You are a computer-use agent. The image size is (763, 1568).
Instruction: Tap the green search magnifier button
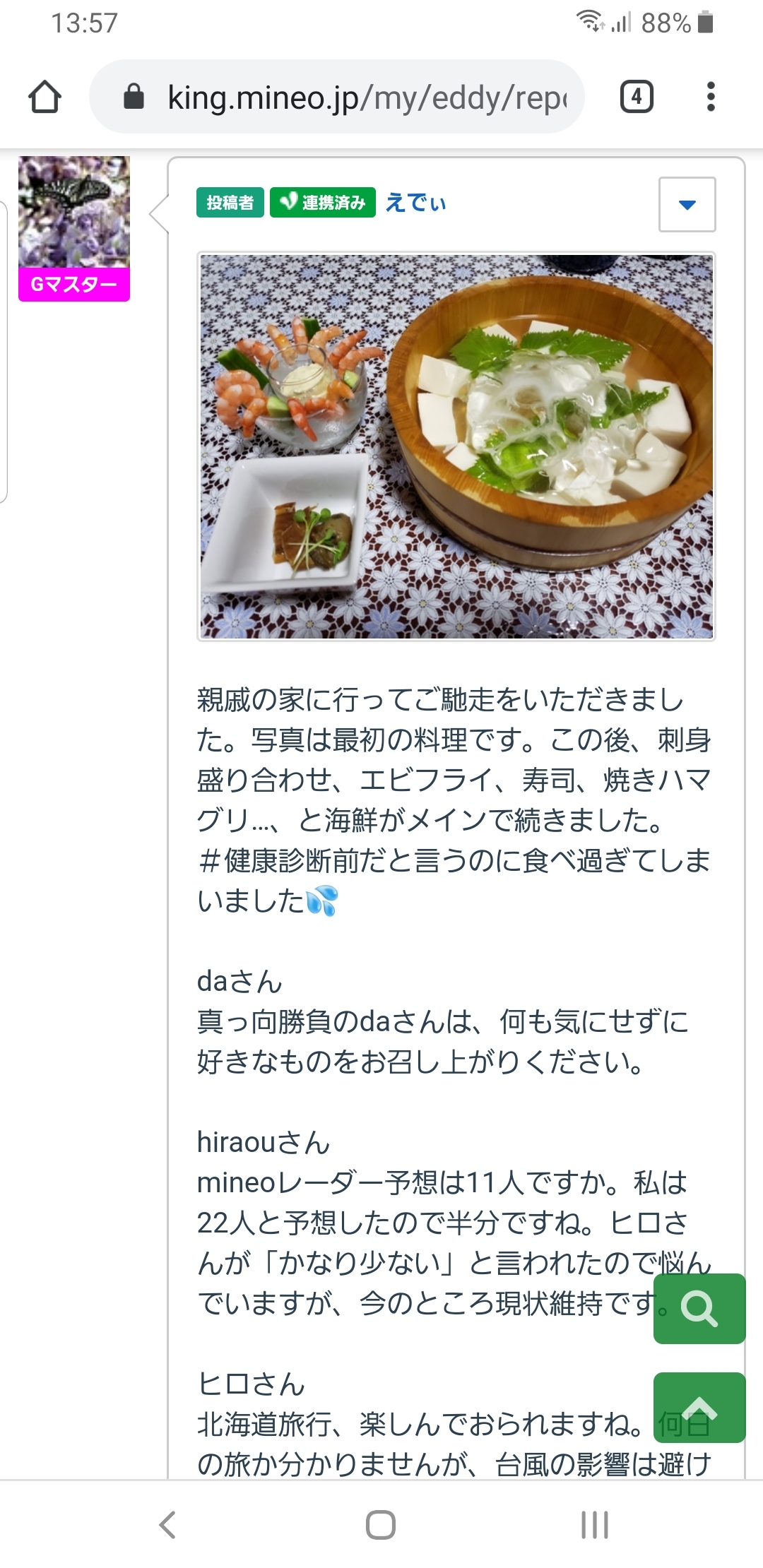(x=699, y=1308)
